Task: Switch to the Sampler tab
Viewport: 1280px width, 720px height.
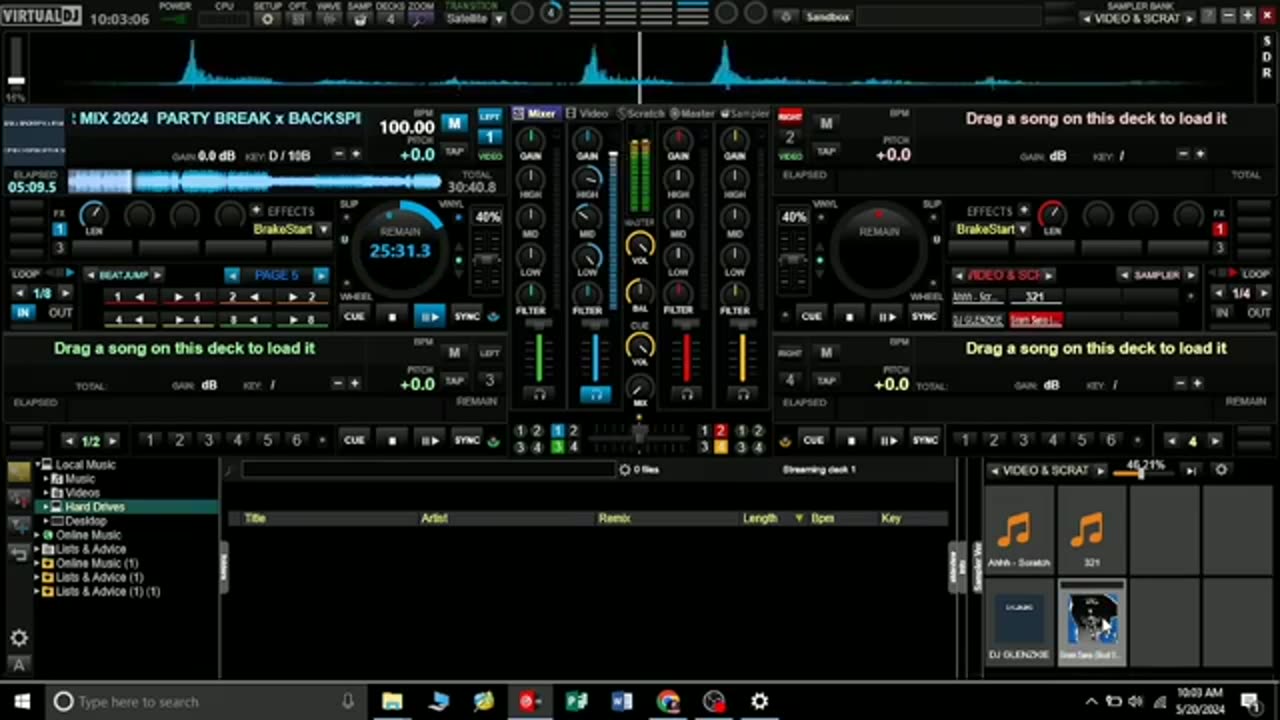Action: tap(745, 113)
